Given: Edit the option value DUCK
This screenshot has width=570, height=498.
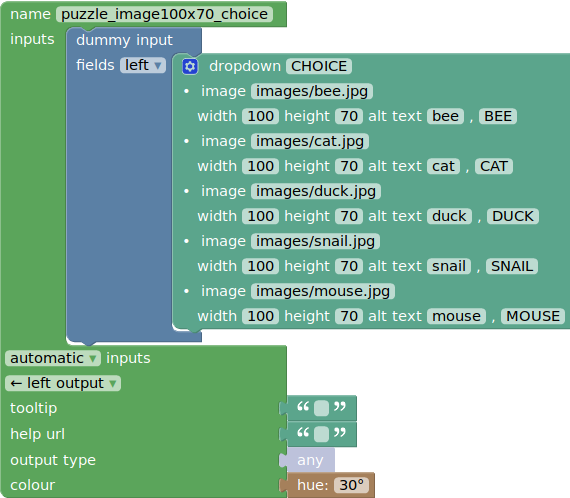Looking at the screenshot, I should point(513,216).
